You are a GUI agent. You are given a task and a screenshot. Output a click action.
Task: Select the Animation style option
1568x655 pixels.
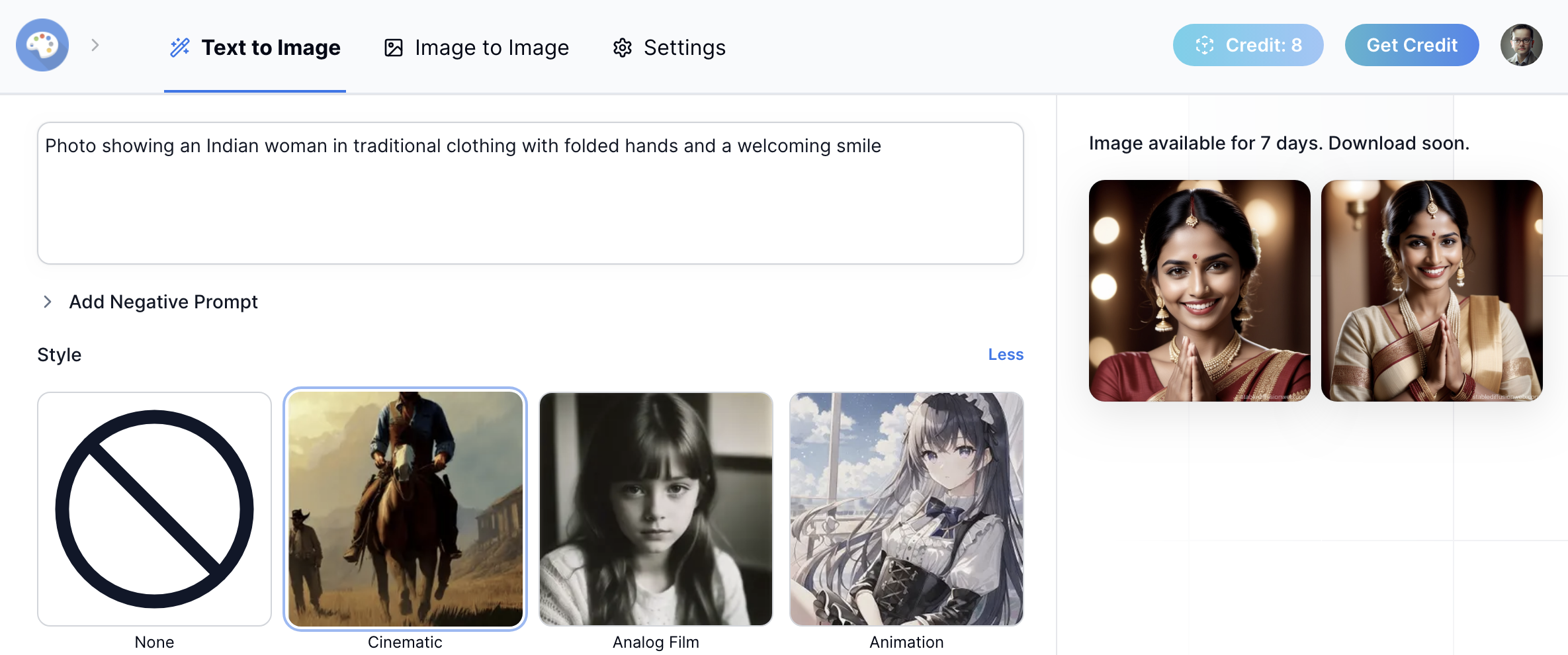906,509
